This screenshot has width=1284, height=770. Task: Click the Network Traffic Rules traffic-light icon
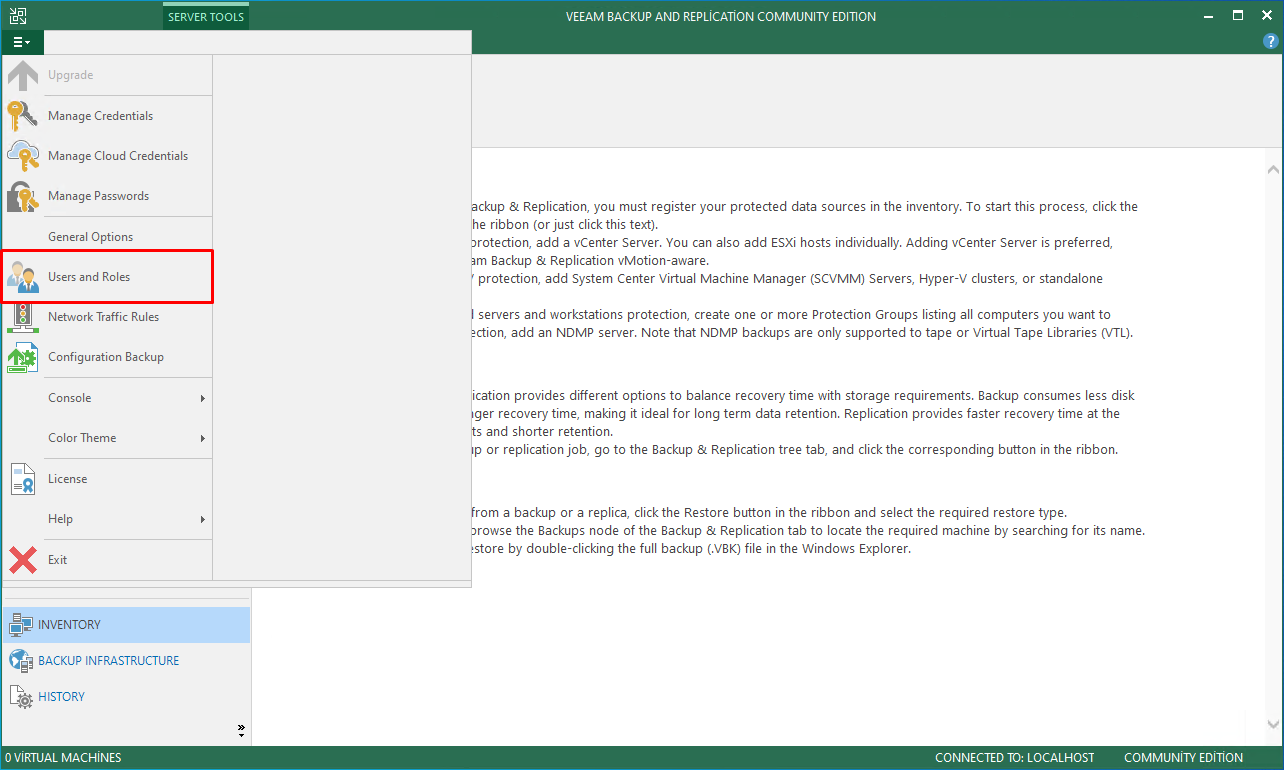pyautogui.click(x=23, y=317)
